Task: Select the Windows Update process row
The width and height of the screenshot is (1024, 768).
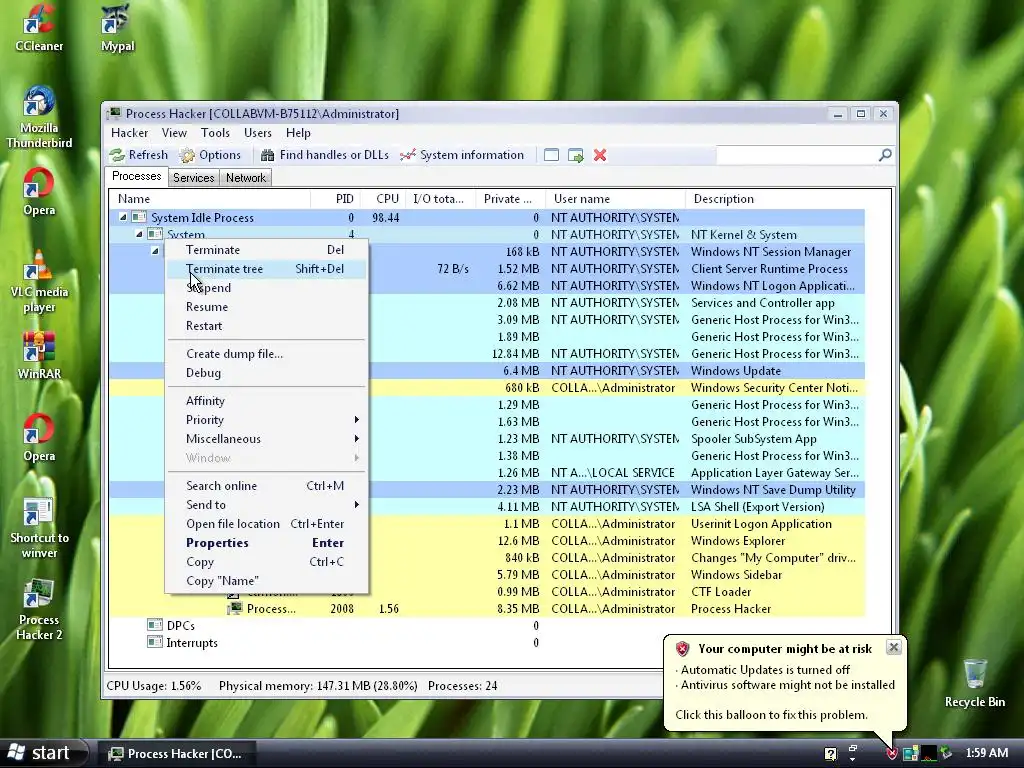Action: (487, 371)
